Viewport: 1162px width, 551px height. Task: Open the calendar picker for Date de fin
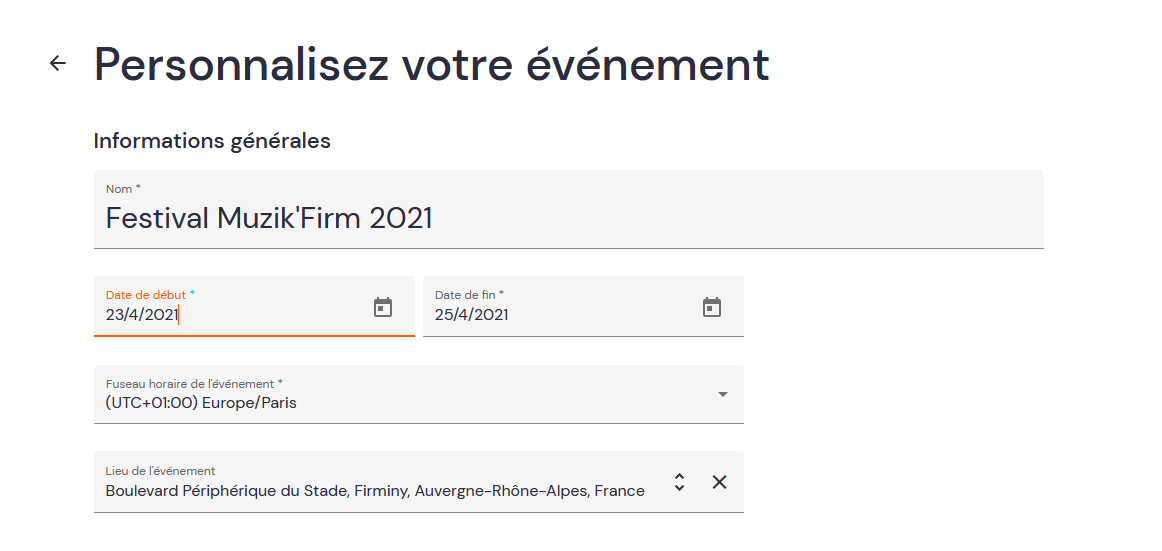[x=711, y=307]
